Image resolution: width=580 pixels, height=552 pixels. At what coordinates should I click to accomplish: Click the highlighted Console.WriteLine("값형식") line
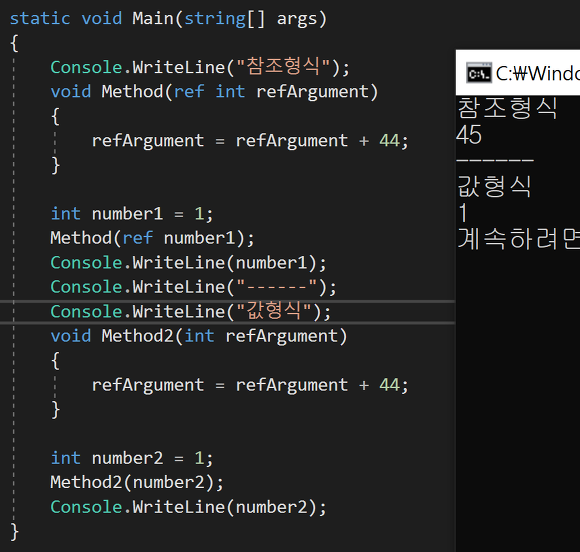[x=190, y=312]
